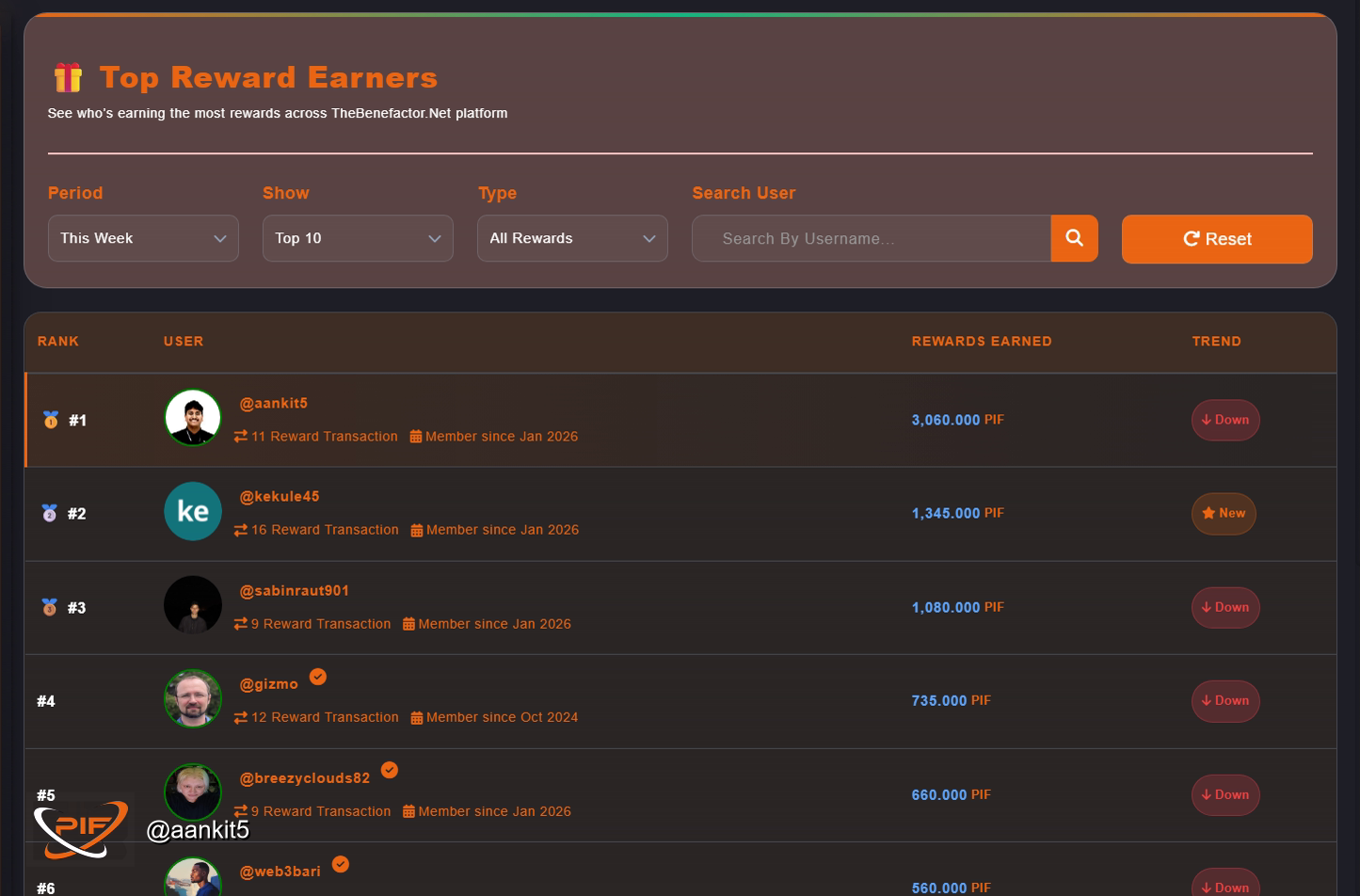Click the gift box icon beside Top Reward Earners
This screenshot has height=896, width=1360.
coord(68,77)
